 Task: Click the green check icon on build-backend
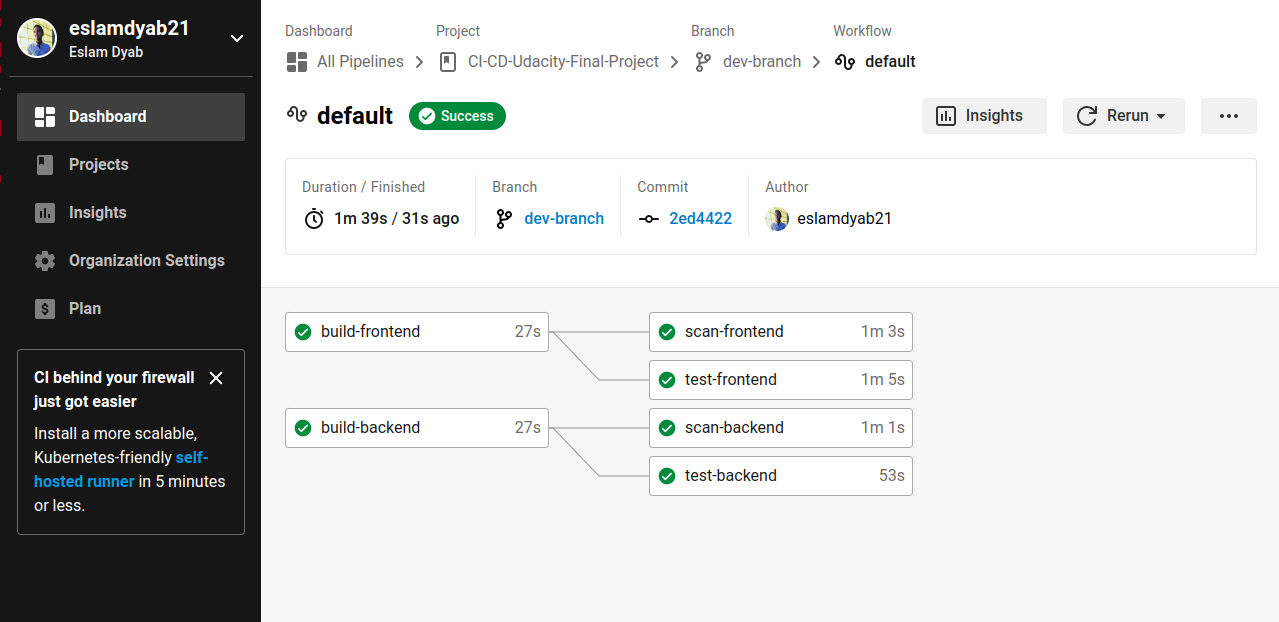point(303,428)
